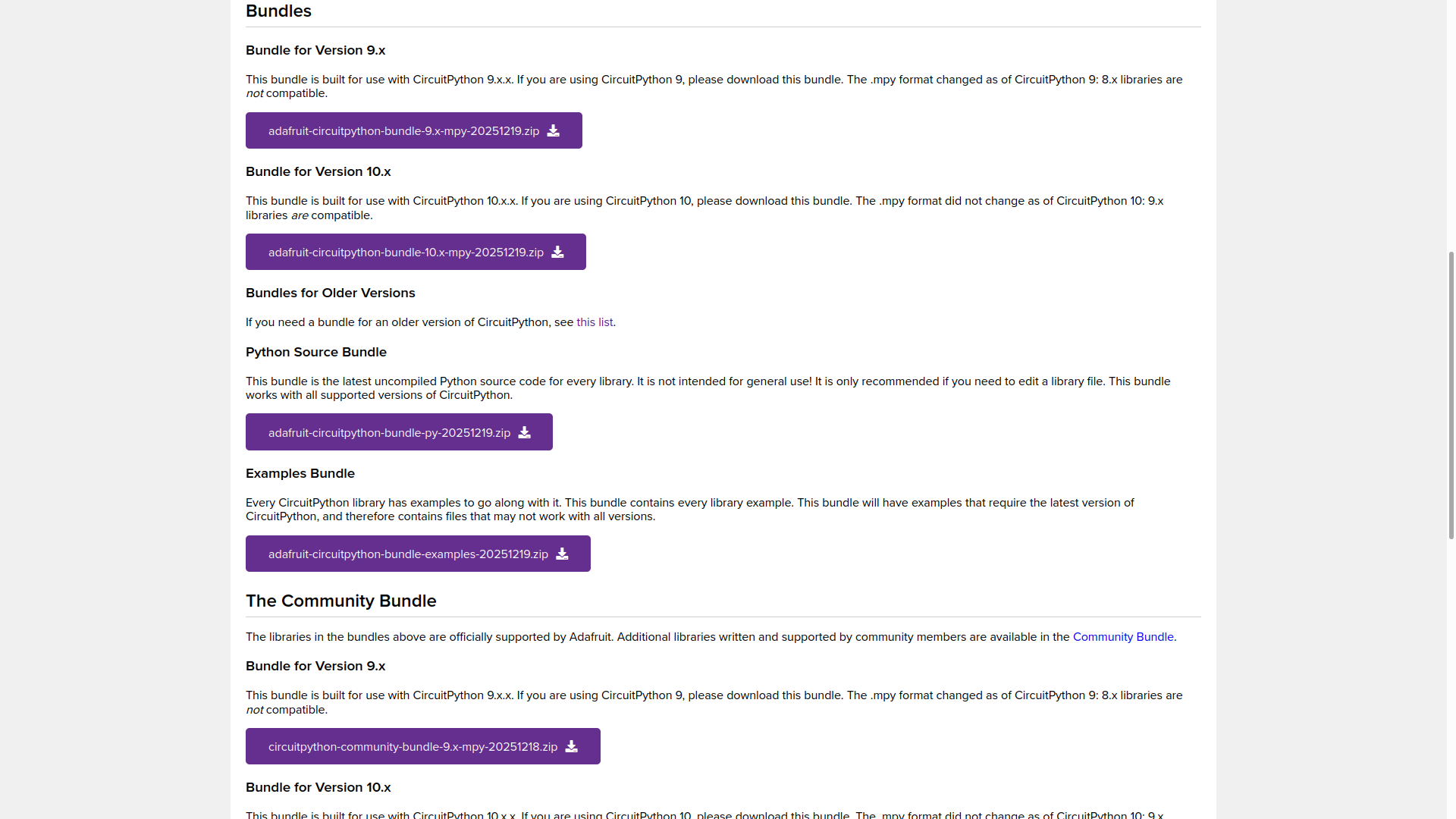Click the page's vertical scrollbar thumb
The width and height of the screenshot is (1456, 819).
(x=1451, y=394)
